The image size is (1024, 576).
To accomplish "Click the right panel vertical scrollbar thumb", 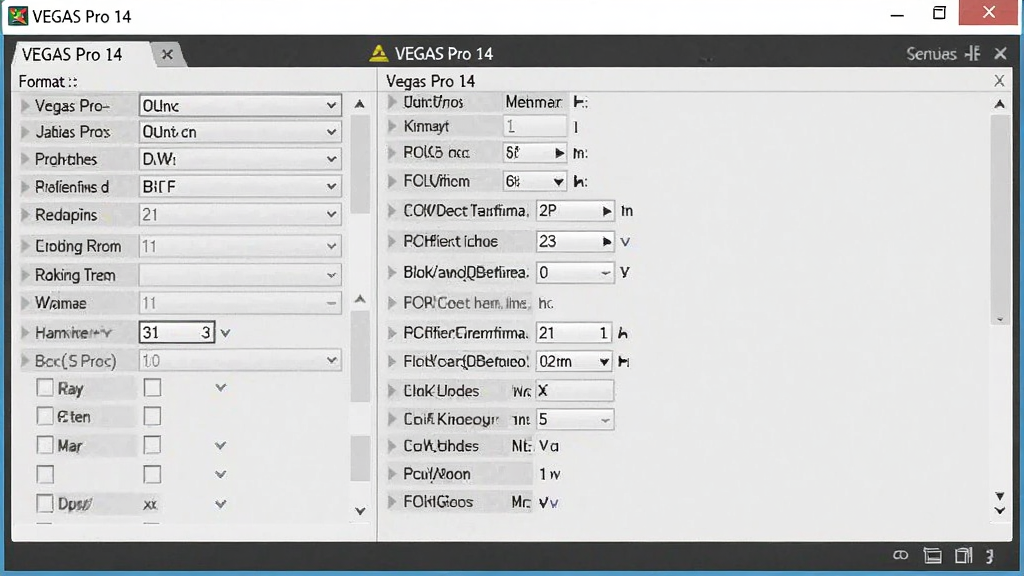I will (1000, 219).
